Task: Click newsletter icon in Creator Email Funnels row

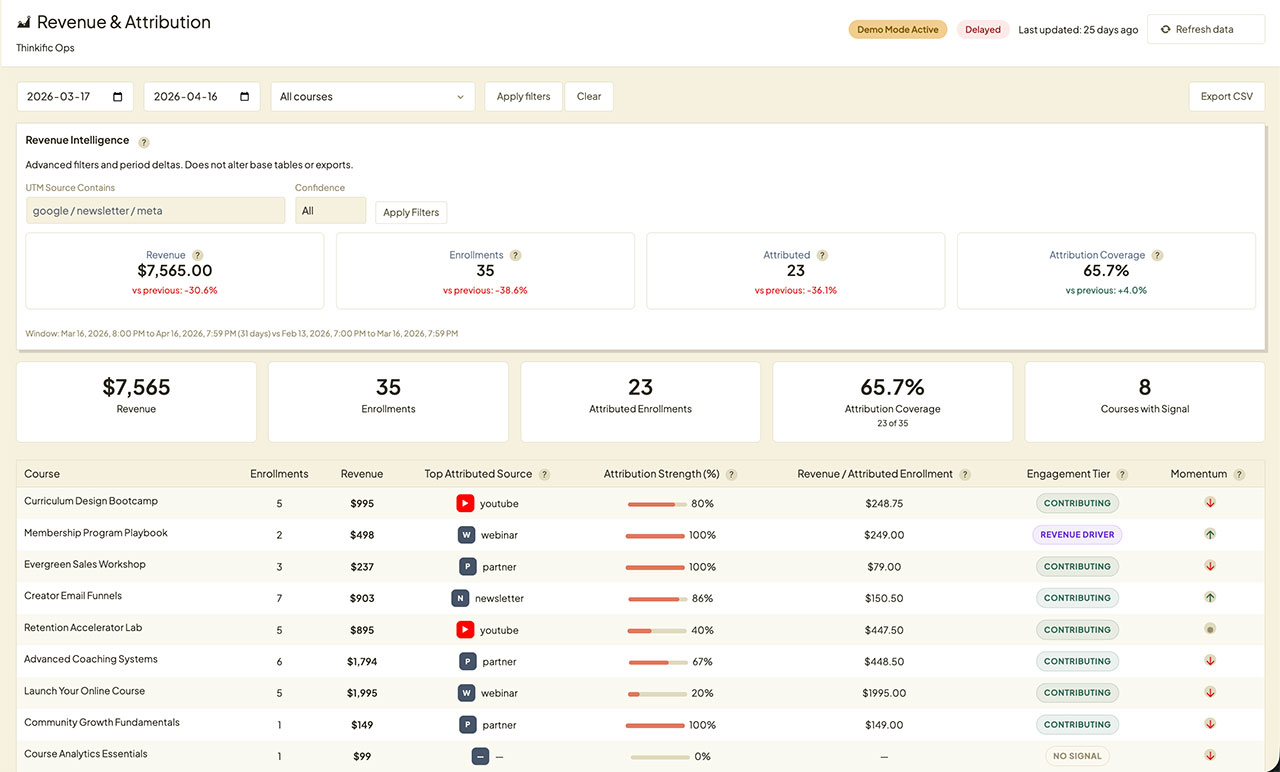Action: 460,598
